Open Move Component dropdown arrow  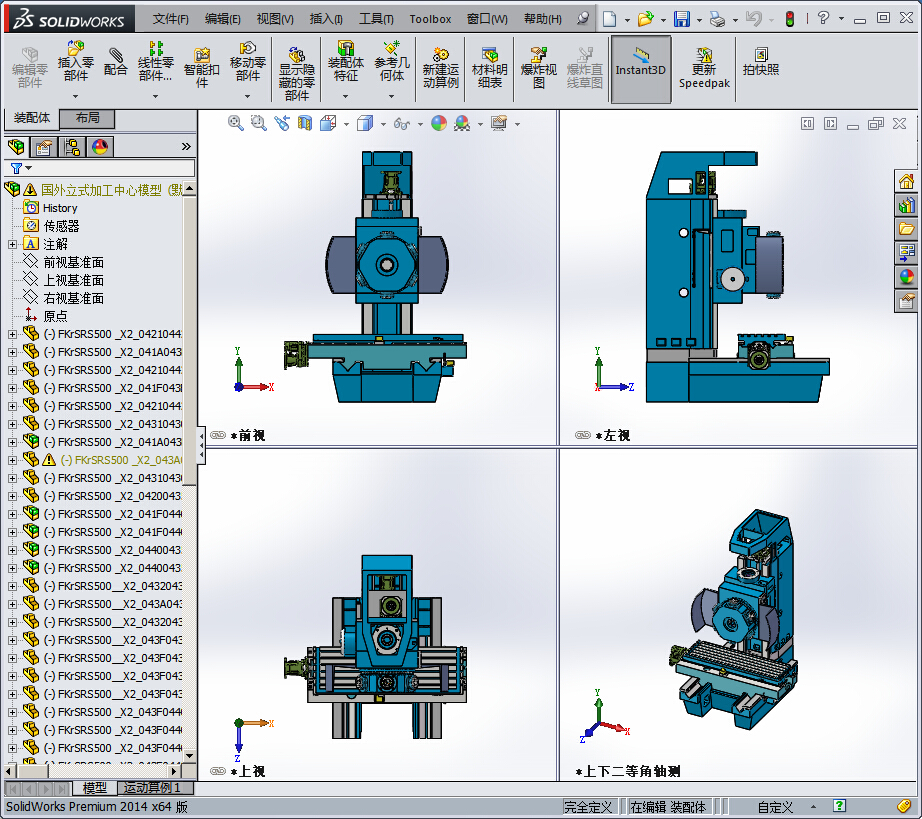[x=248, y=96]
